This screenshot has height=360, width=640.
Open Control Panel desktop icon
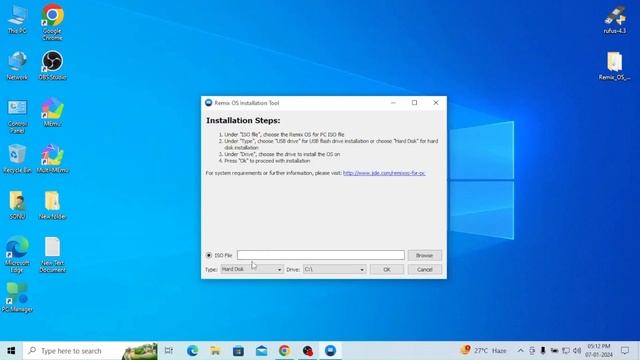[x=17, y=117]
